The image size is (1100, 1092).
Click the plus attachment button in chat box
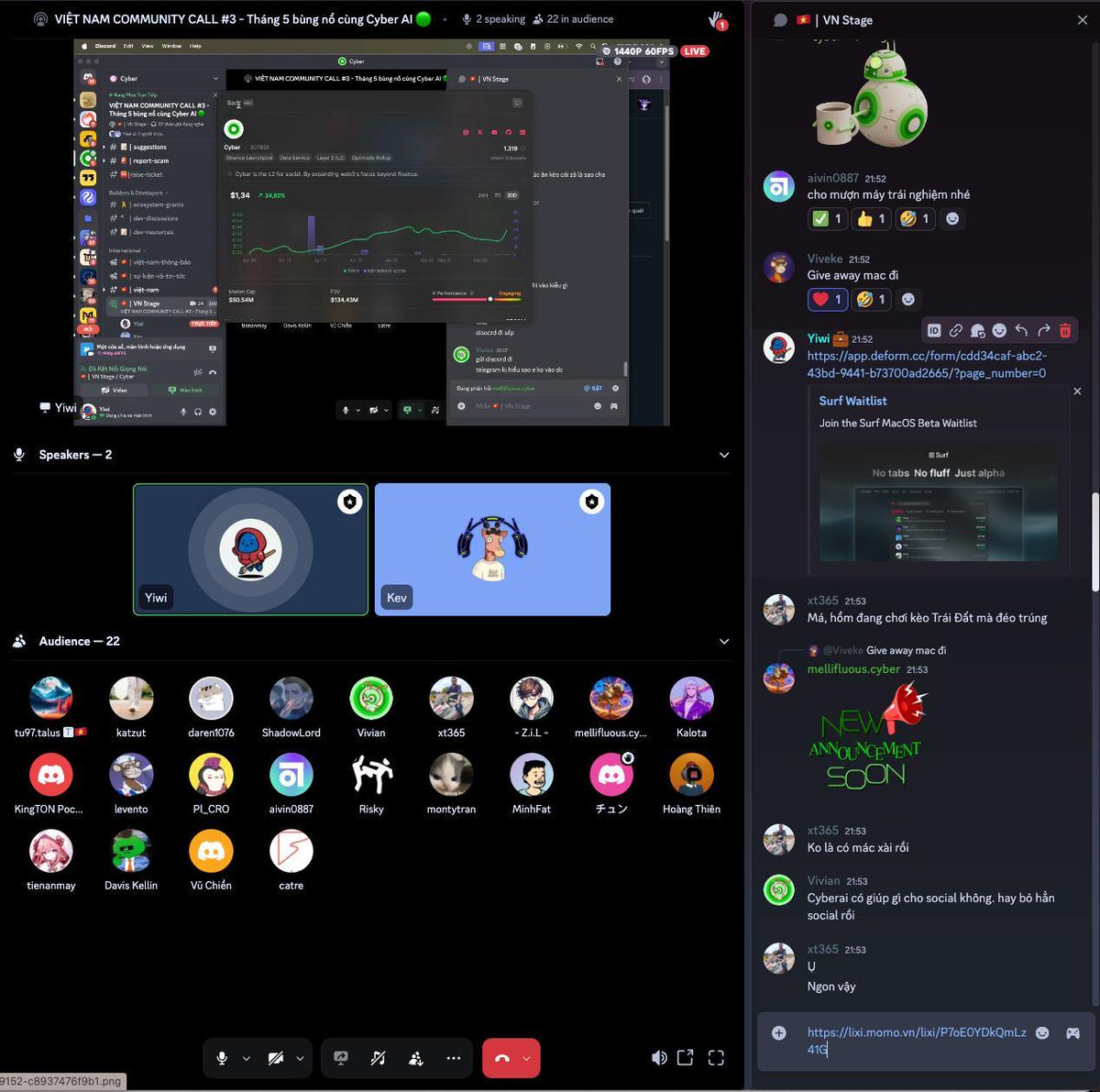click(x=779, y=1033)
